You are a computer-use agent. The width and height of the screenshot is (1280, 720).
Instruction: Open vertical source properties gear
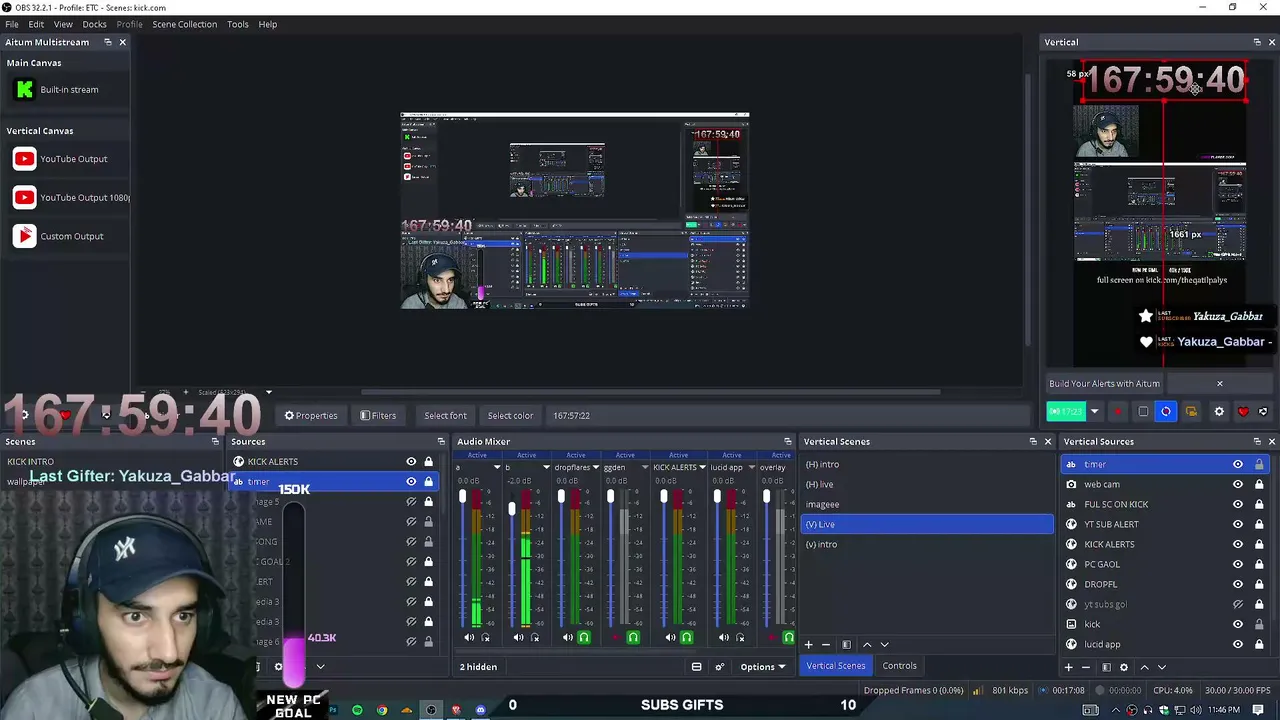(x=1124, y=667)
